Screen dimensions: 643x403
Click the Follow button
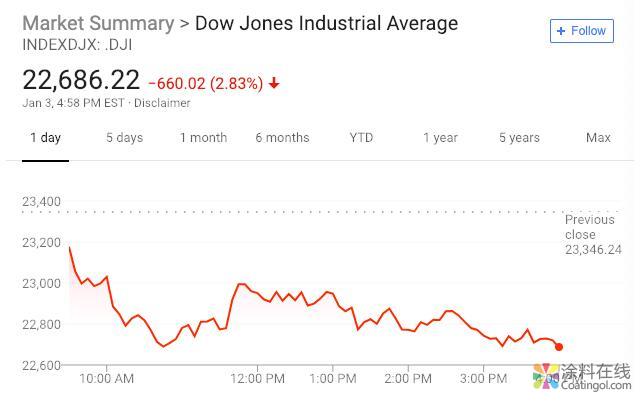click(581, 31)
